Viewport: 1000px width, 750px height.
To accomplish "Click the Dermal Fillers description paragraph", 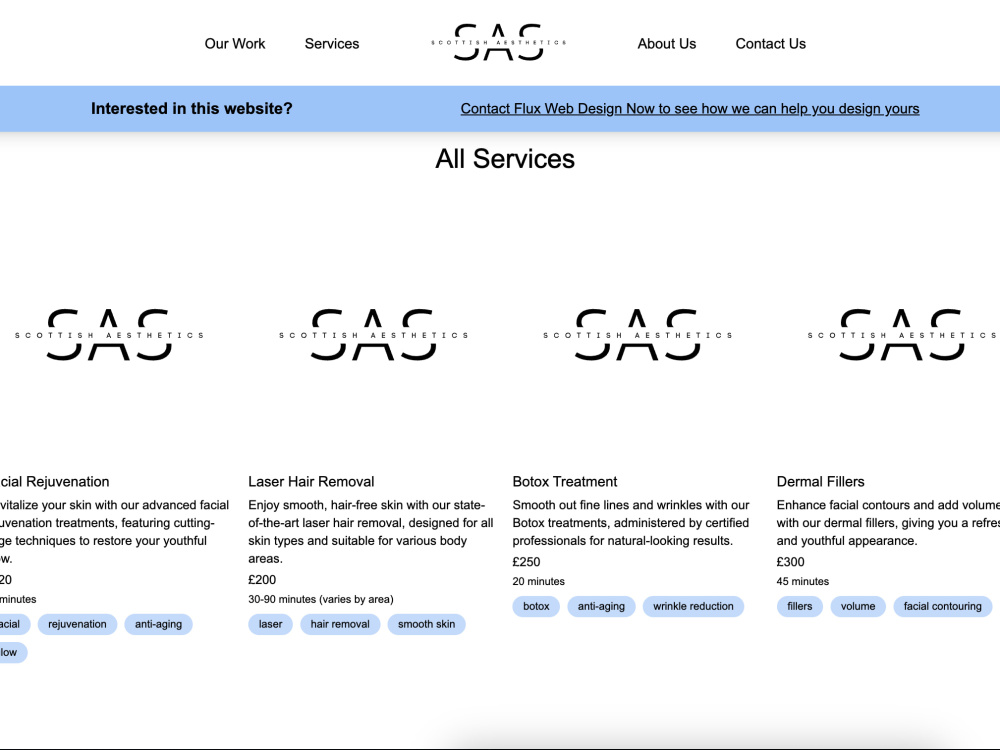I will (x=888, y=523).
